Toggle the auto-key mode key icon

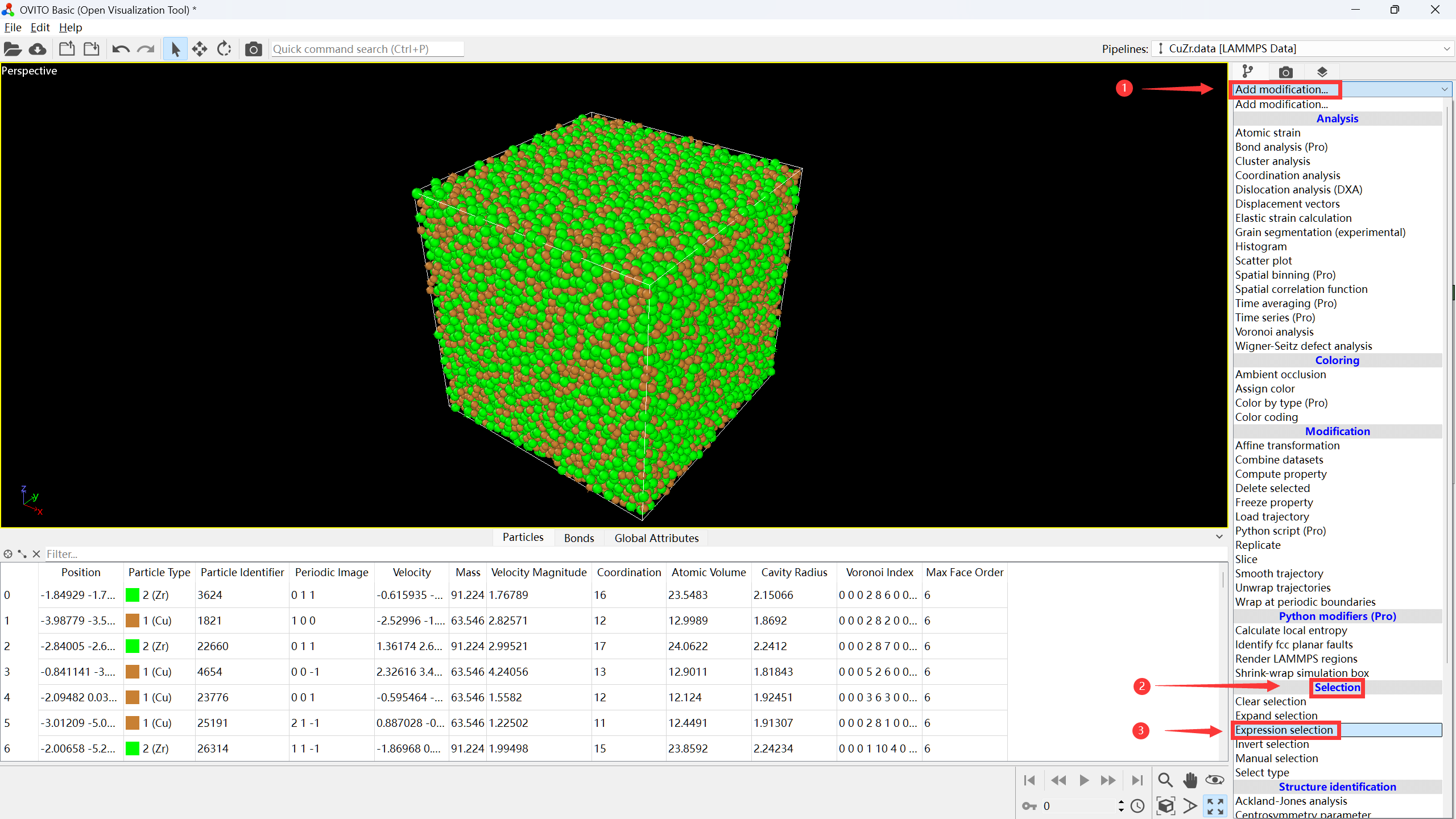(x=1029, y=806)
